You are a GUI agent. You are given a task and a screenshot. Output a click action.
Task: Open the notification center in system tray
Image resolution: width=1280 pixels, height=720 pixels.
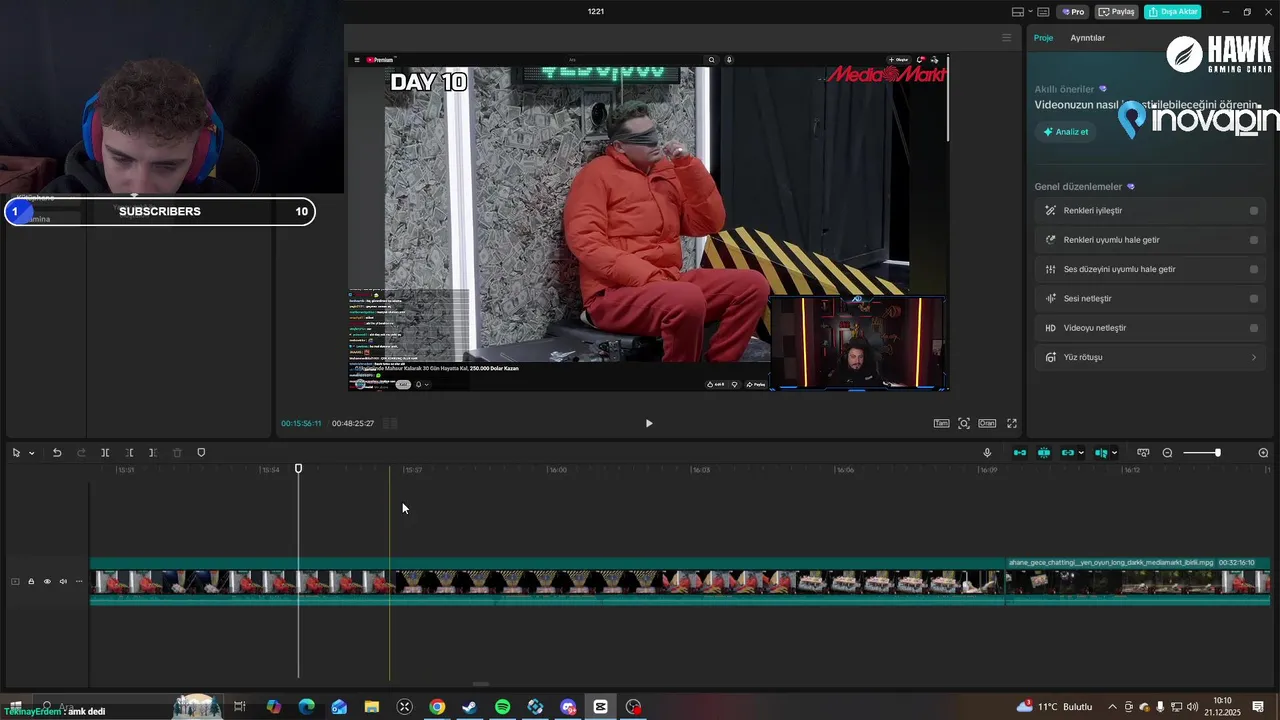pos(1258,707)
